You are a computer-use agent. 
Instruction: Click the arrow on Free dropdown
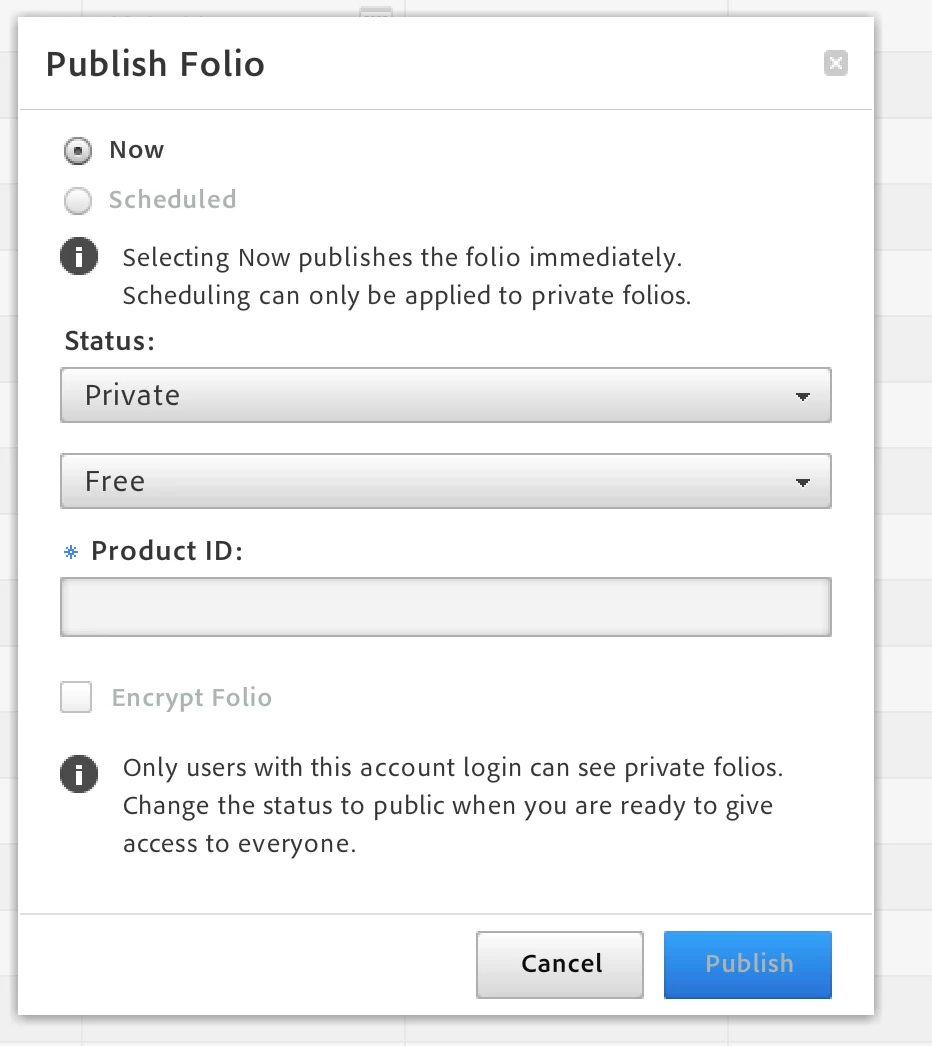(x=802, y=482)
